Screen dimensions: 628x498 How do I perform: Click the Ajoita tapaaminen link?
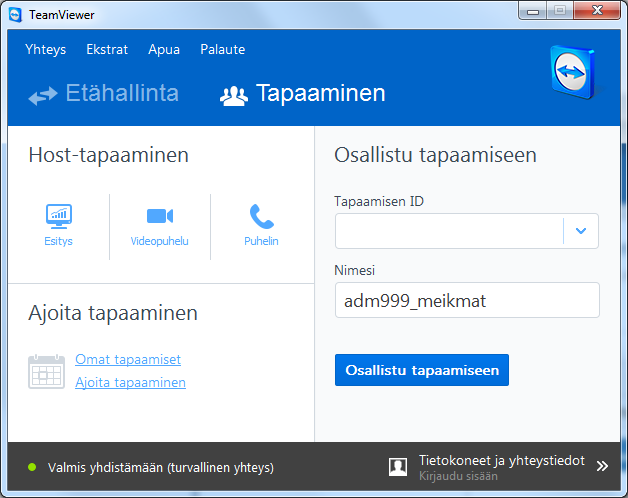coord(131,382)
